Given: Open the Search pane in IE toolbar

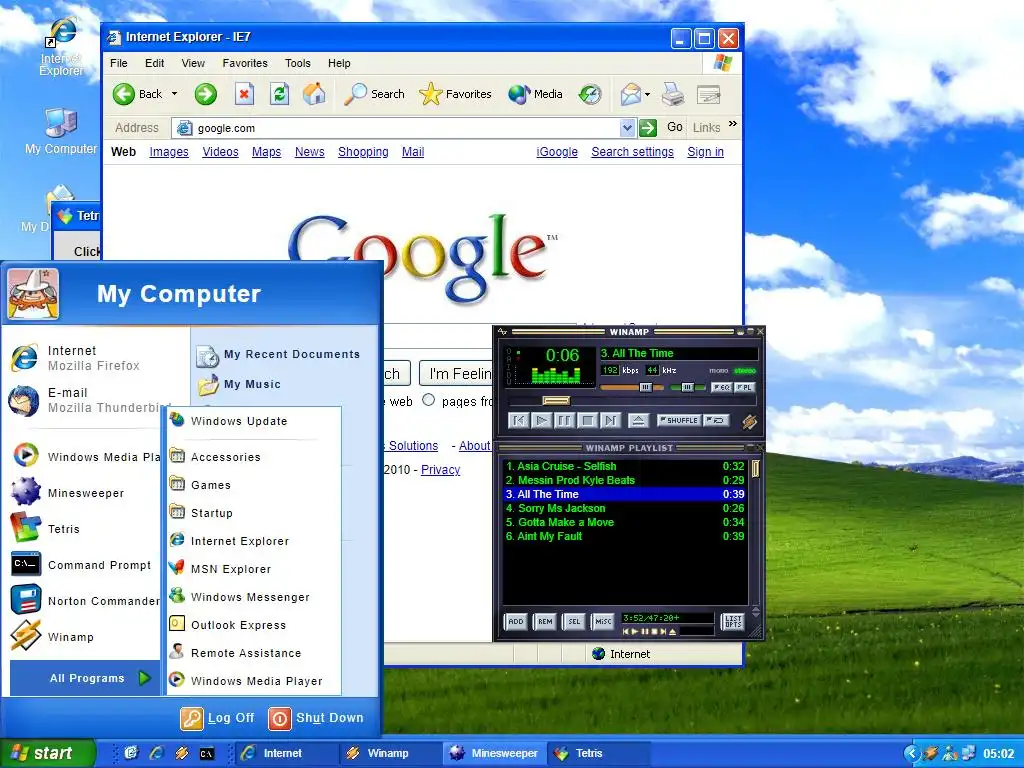Looking at the screenshot, I should tap(375, 94).
